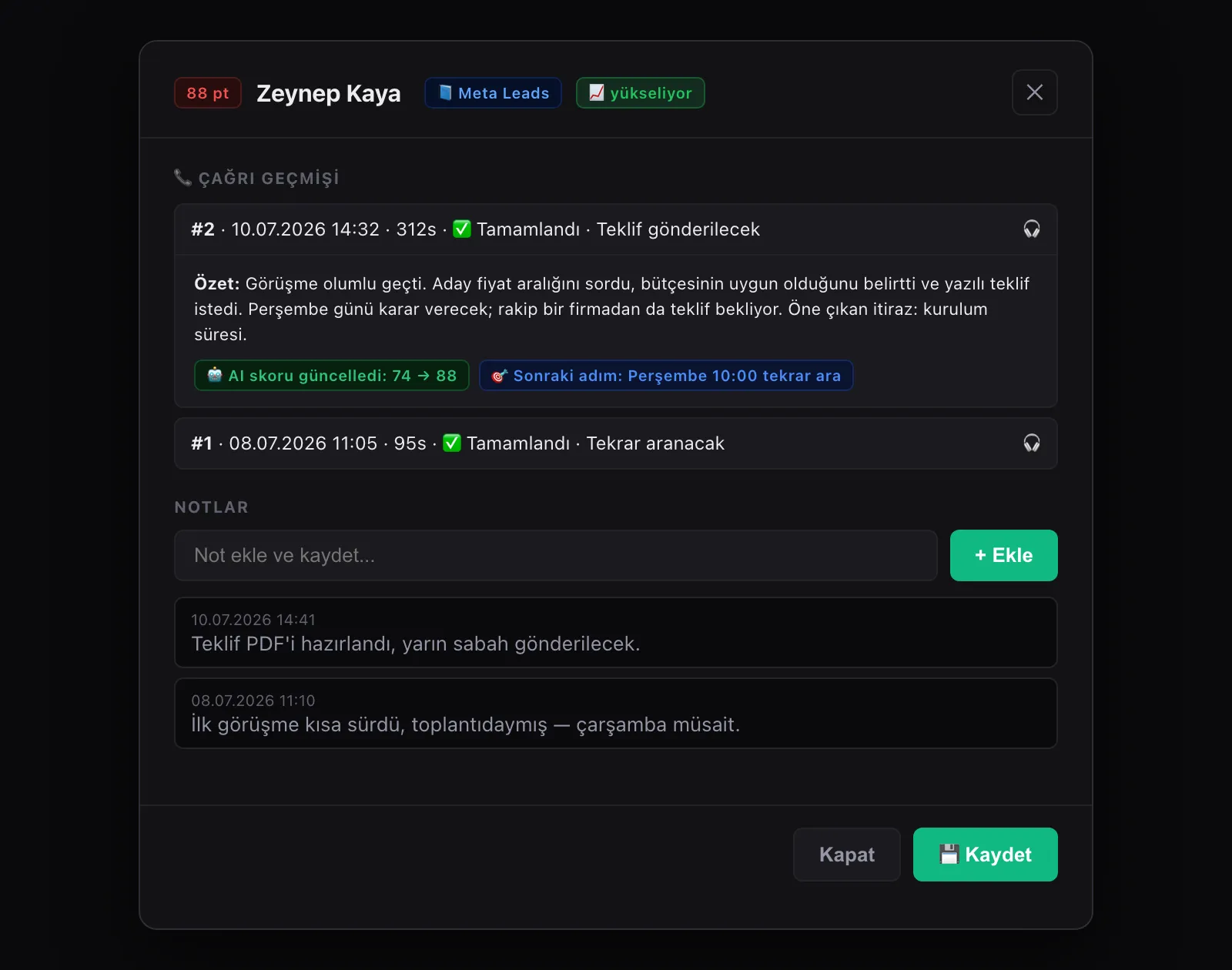Image resolution: width=1232 pixels, height=970 pixels.
Task: Expand call #1 dated 08.07.2026
Action: pyautogui.click(x=616, y=443)
